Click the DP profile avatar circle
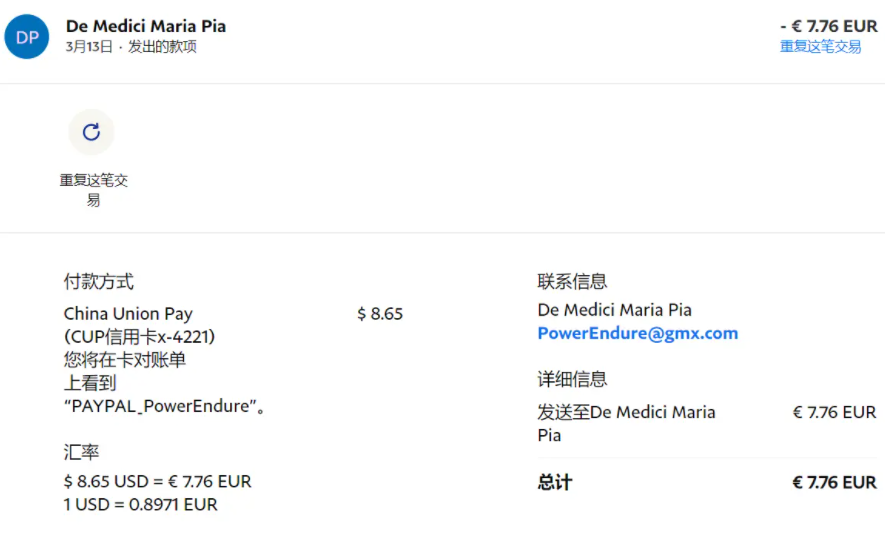Screen dimensions: 885x534 click(27, 37)
